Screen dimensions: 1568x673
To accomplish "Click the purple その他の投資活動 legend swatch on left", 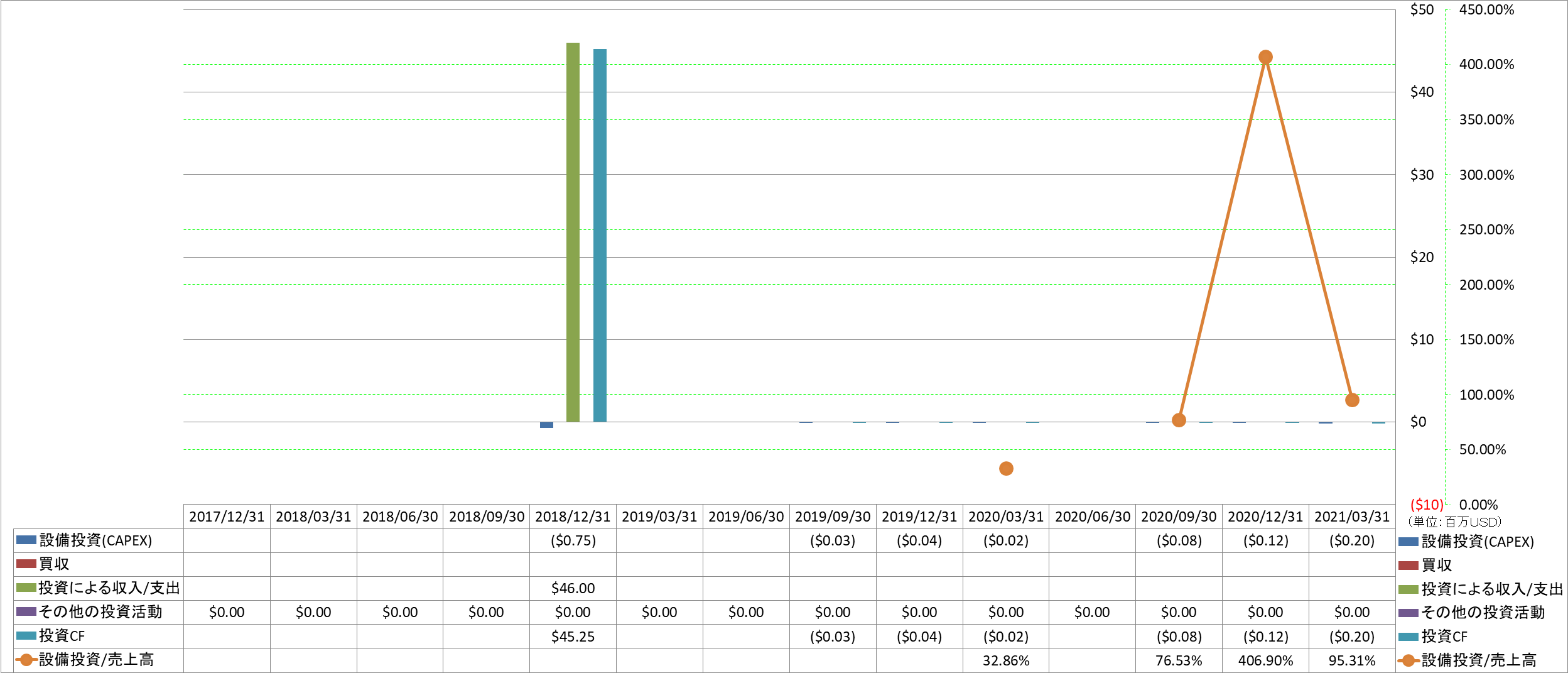I will coord(26,611).
